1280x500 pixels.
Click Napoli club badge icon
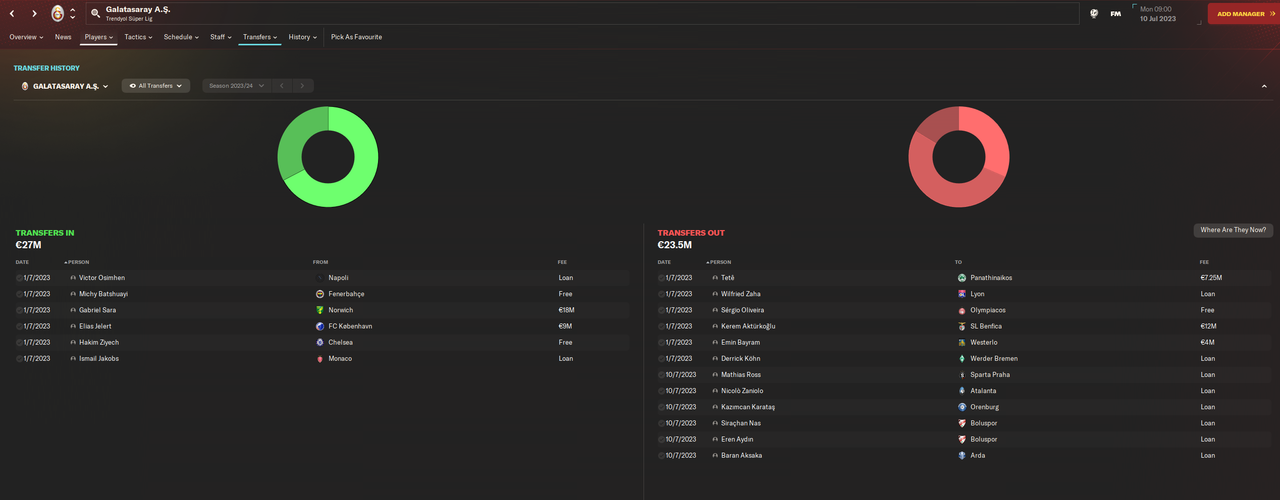[x=320, y=278]
